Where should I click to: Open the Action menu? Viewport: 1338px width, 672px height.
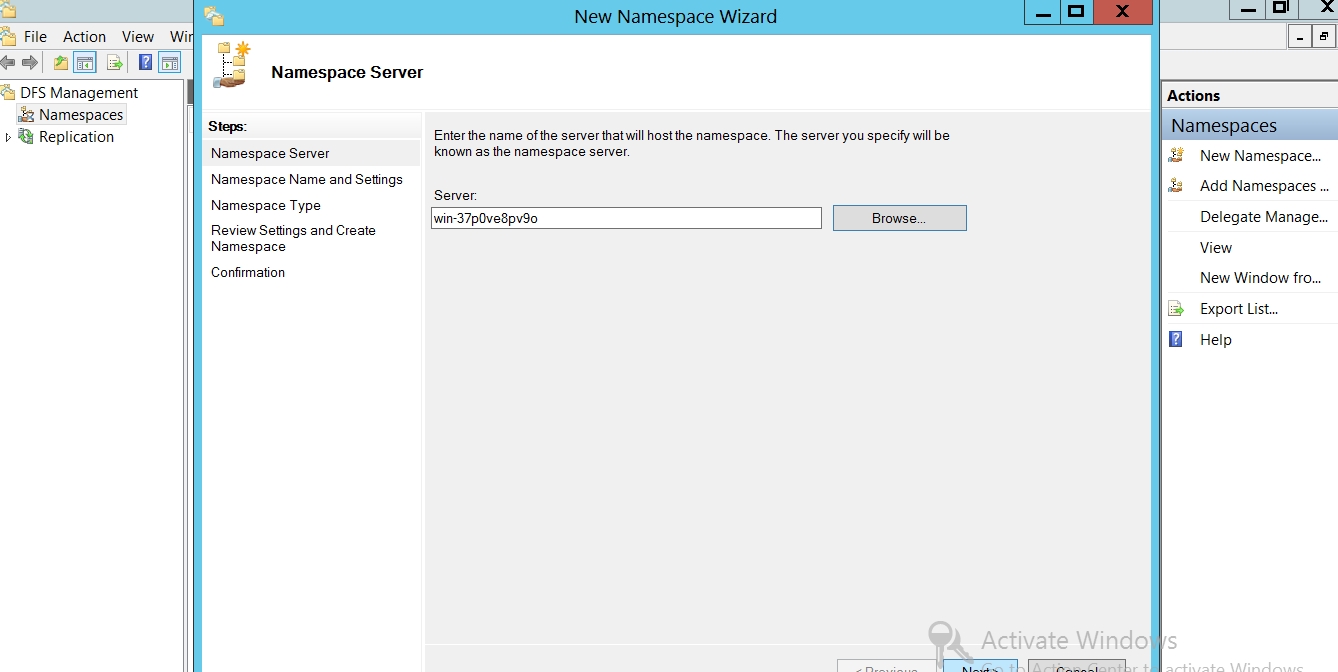pos(84,36)
